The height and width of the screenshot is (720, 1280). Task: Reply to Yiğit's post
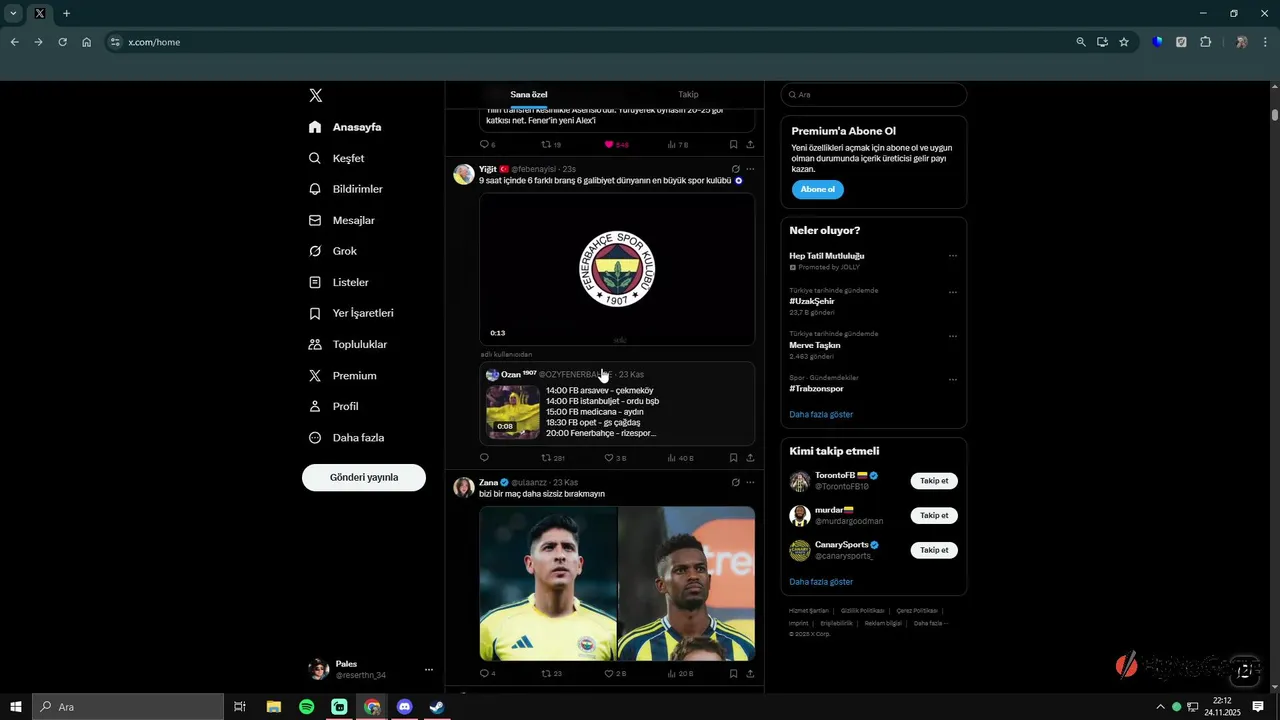484,458
